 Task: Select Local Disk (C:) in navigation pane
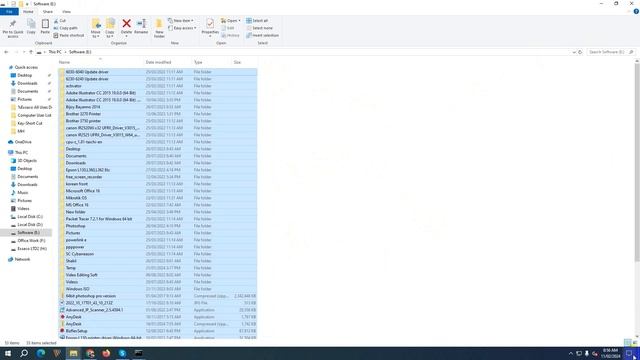click(30, 217)
